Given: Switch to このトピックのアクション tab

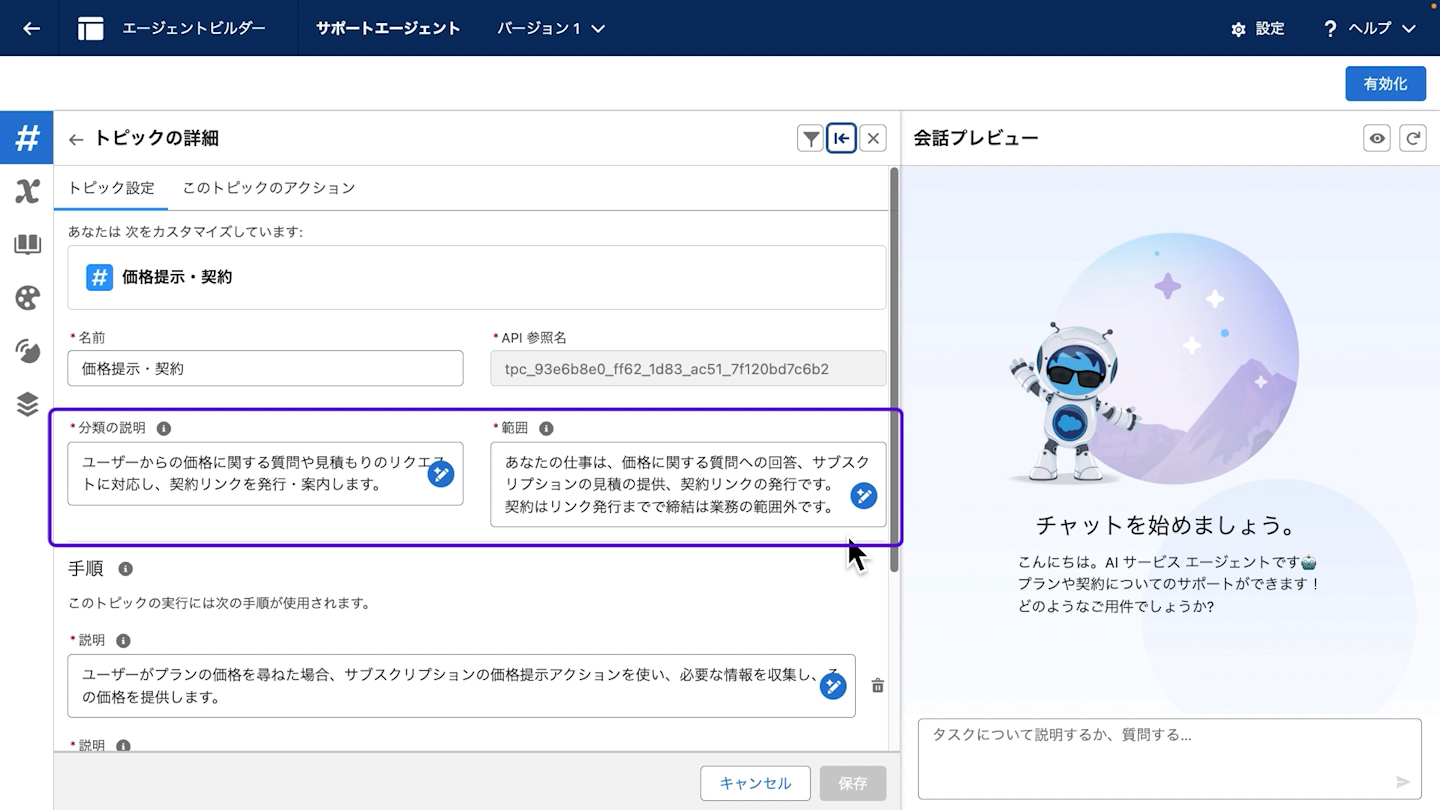Looking at the screenshot, I should 268,188.
